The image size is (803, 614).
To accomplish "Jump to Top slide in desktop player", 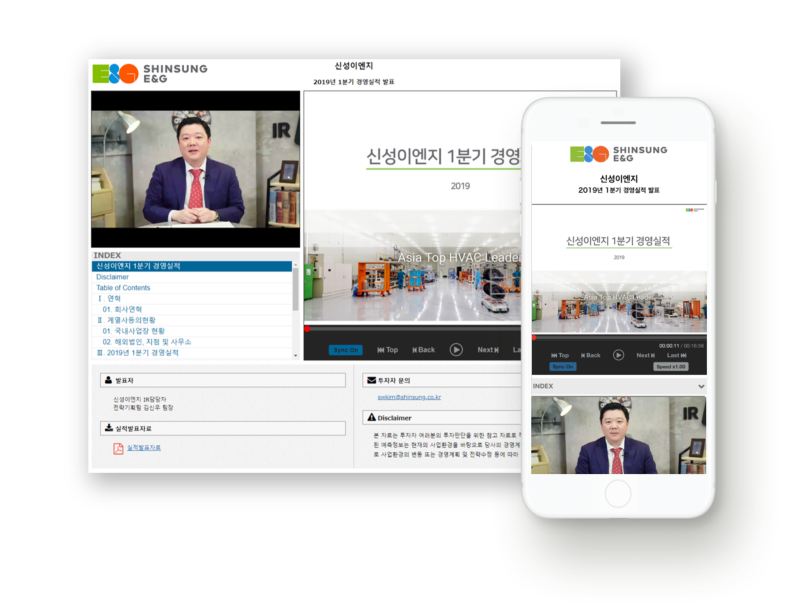I will 388,350.
